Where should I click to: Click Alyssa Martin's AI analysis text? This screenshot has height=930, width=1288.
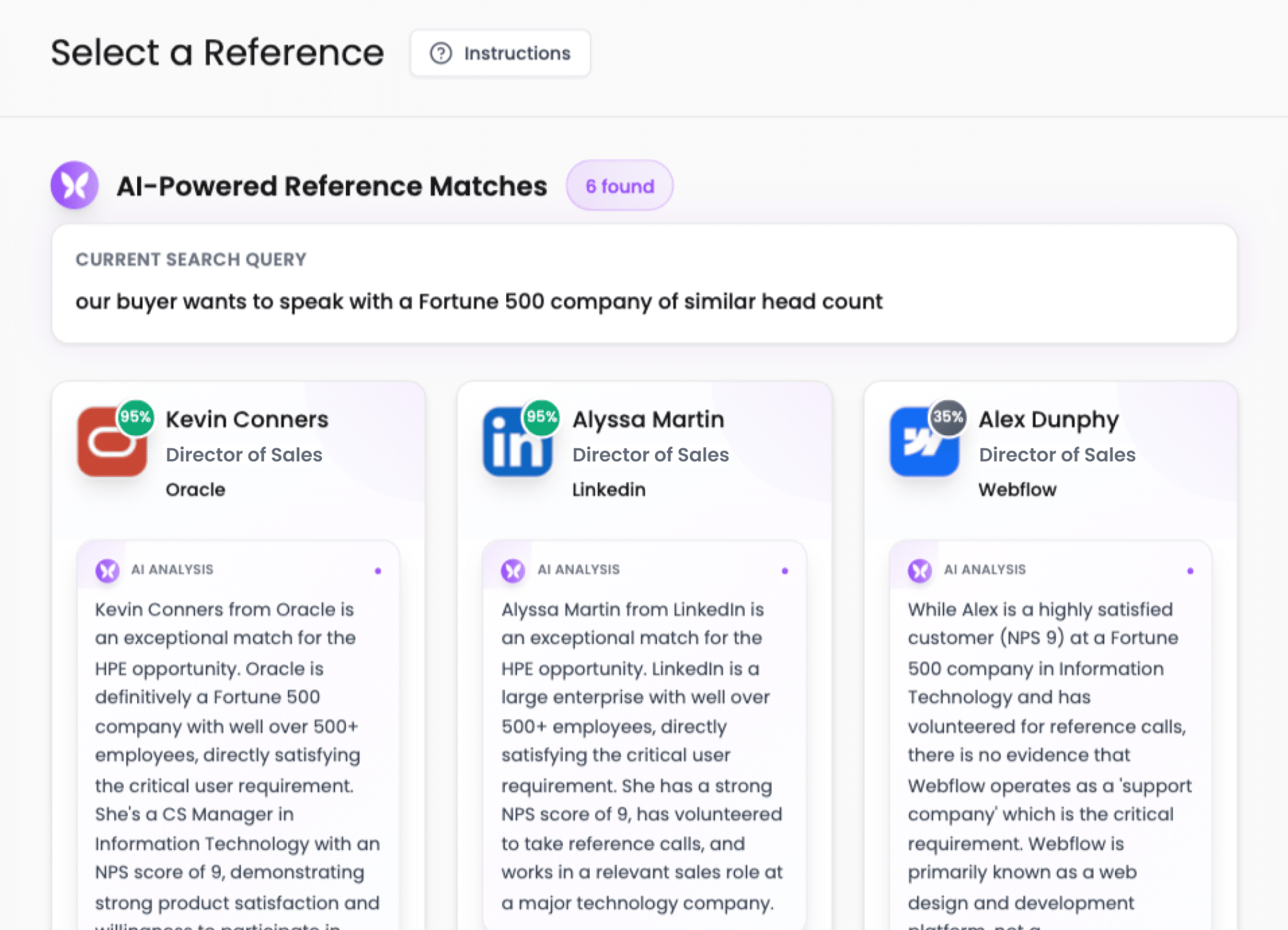[x=641, y=755]
